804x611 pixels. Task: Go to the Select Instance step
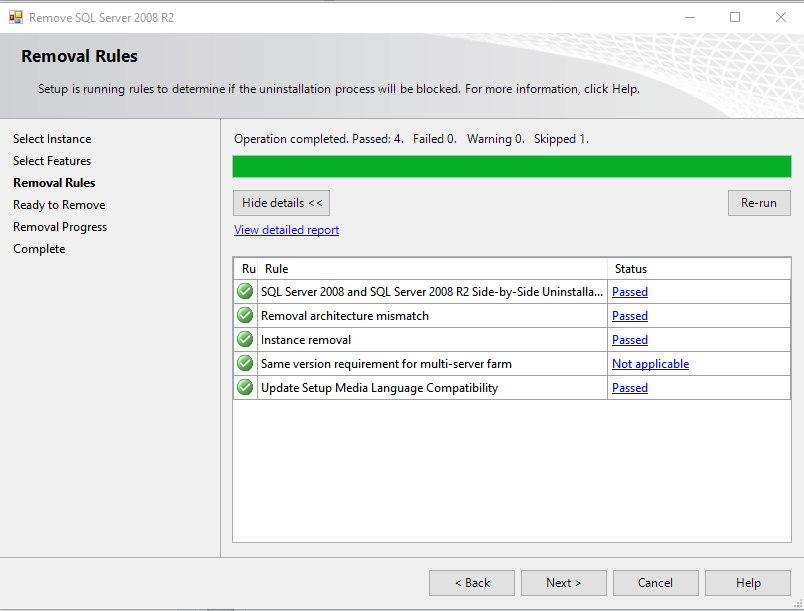(x=52, y=139)
